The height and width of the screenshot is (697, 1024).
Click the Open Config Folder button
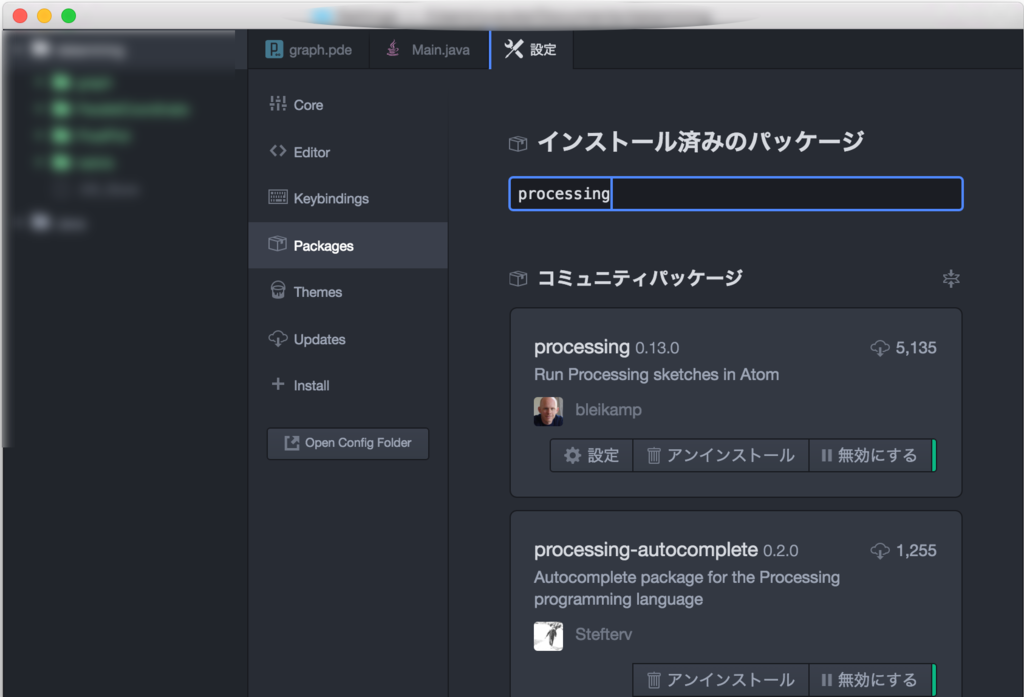pos(348,444)
